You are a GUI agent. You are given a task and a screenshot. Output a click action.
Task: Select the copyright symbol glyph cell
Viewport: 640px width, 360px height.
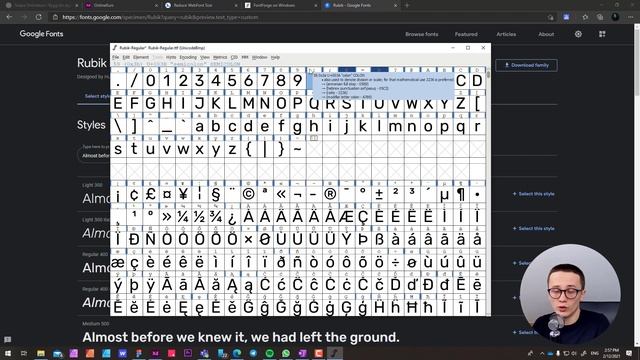coord(249,194)
